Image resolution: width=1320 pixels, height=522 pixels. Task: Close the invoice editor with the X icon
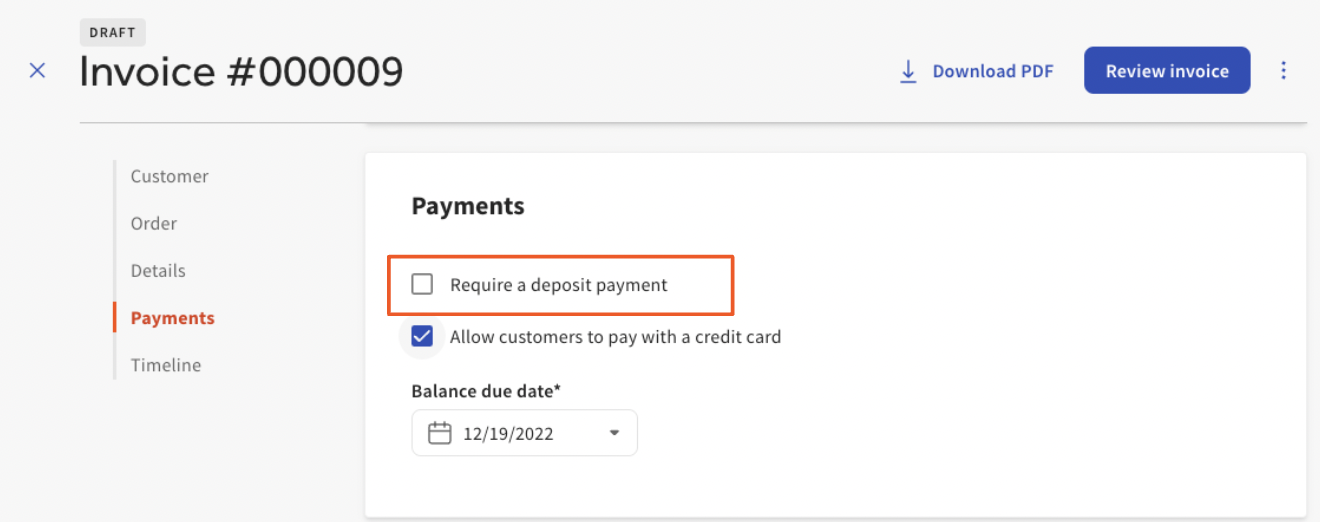coord(37,71)
